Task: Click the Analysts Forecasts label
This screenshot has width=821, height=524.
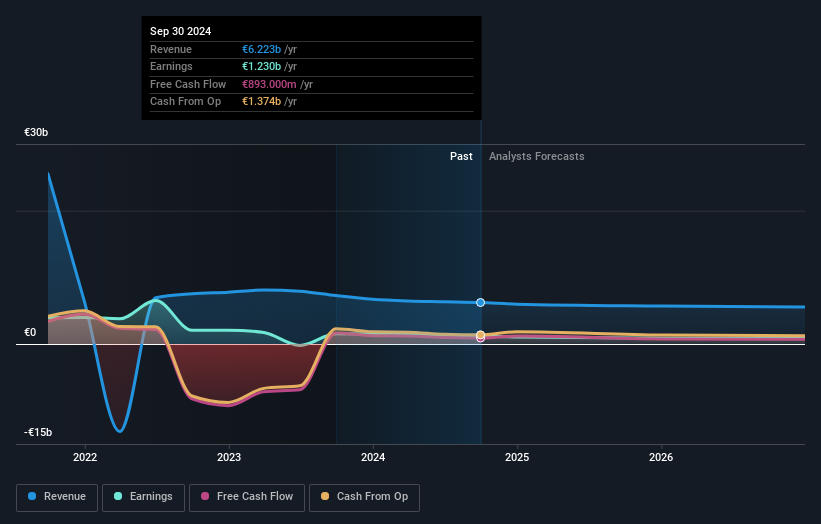Action: click(x=537, y=156)
